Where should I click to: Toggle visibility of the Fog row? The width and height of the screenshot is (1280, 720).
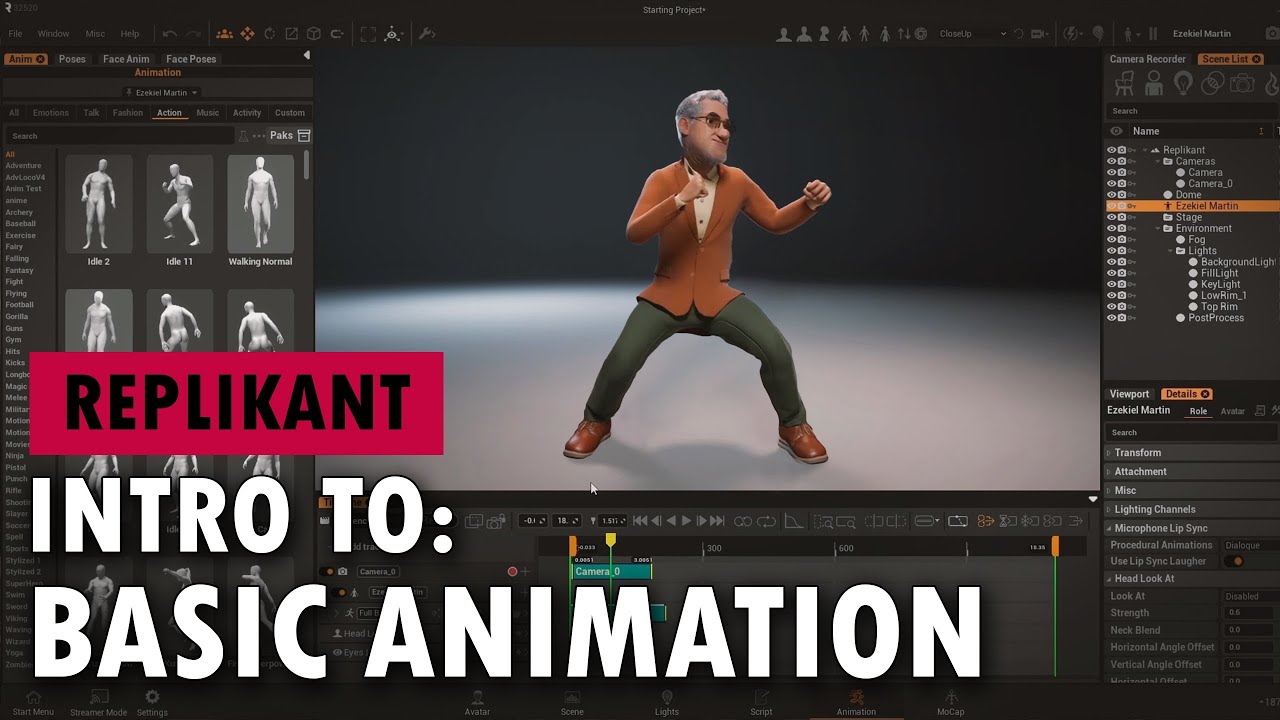click(x=1111, y=240)
